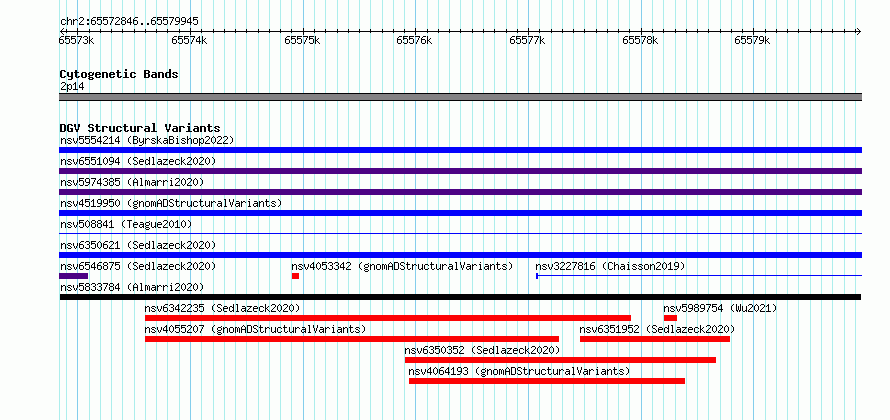This screenshot has height=420, width=890.
Task: Select the short purple bar under nsv6546875
Action: 73,276
